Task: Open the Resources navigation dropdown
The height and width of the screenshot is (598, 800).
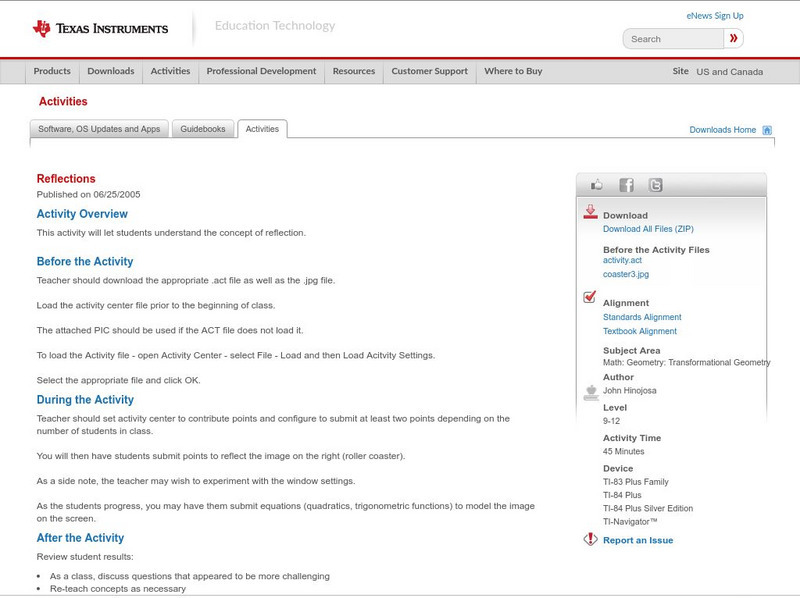Action: click(354, 72)
